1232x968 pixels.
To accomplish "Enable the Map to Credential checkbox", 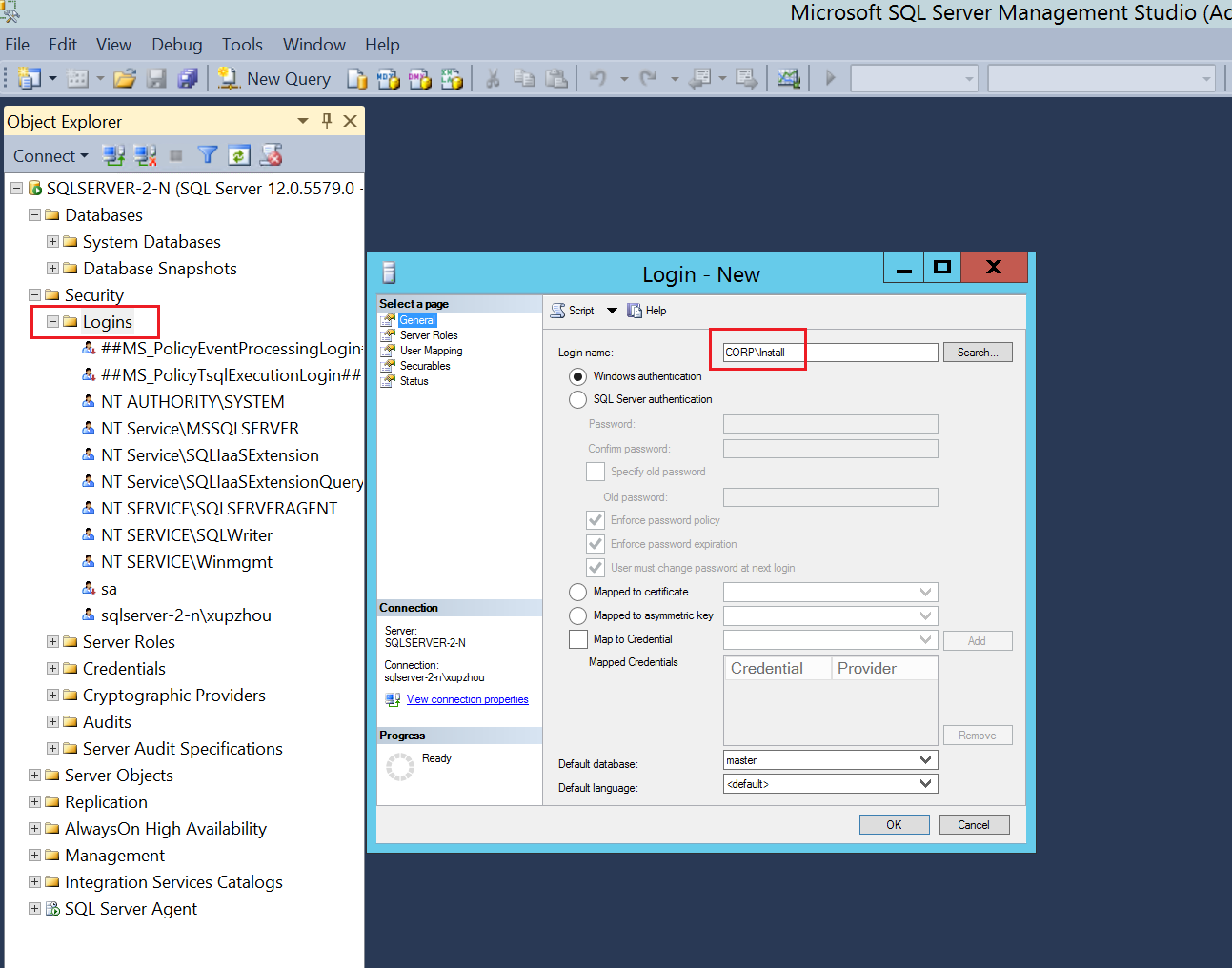I will click(577, 639).
